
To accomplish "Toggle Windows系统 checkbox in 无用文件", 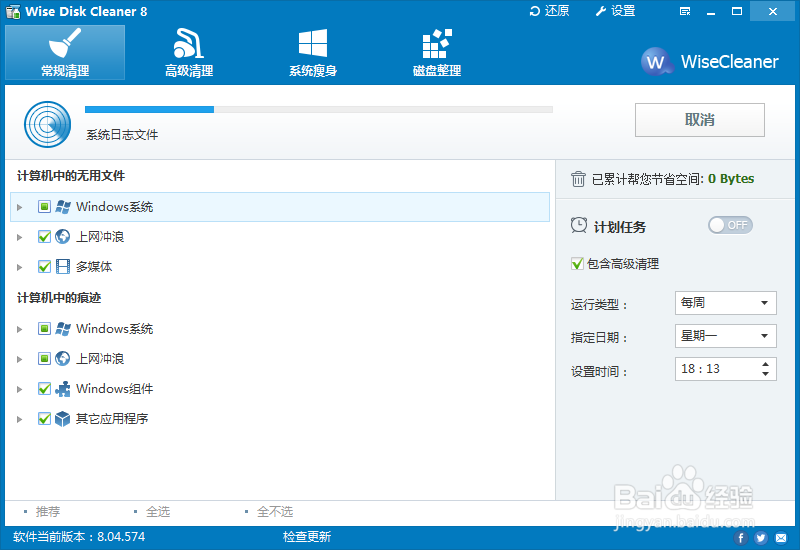I will 44,207.
